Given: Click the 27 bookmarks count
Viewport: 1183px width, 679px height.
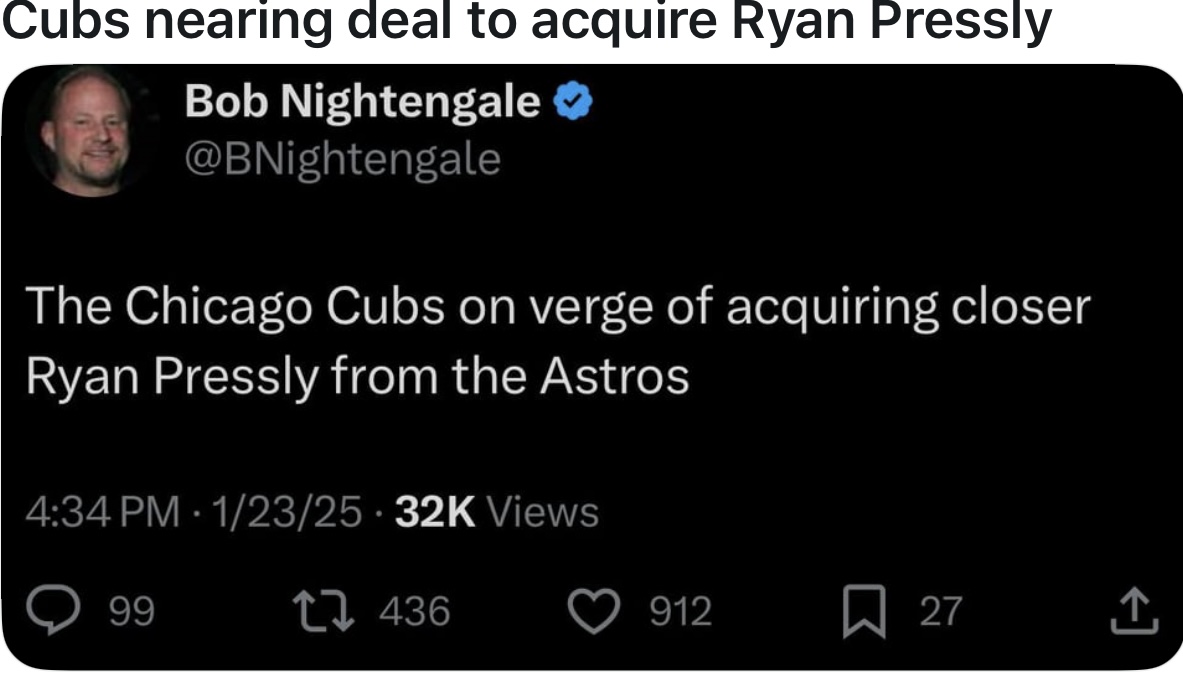Looking at the screenshot, I should click(940, 610).
